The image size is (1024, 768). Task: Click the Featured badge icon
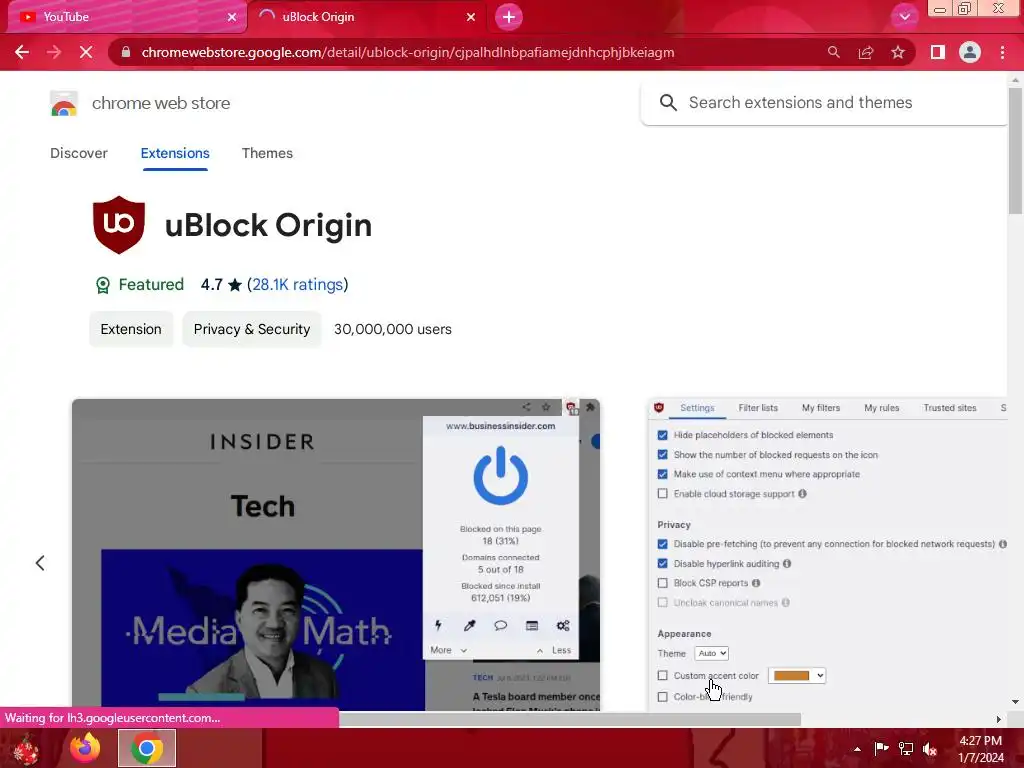(x=103, y=285)
